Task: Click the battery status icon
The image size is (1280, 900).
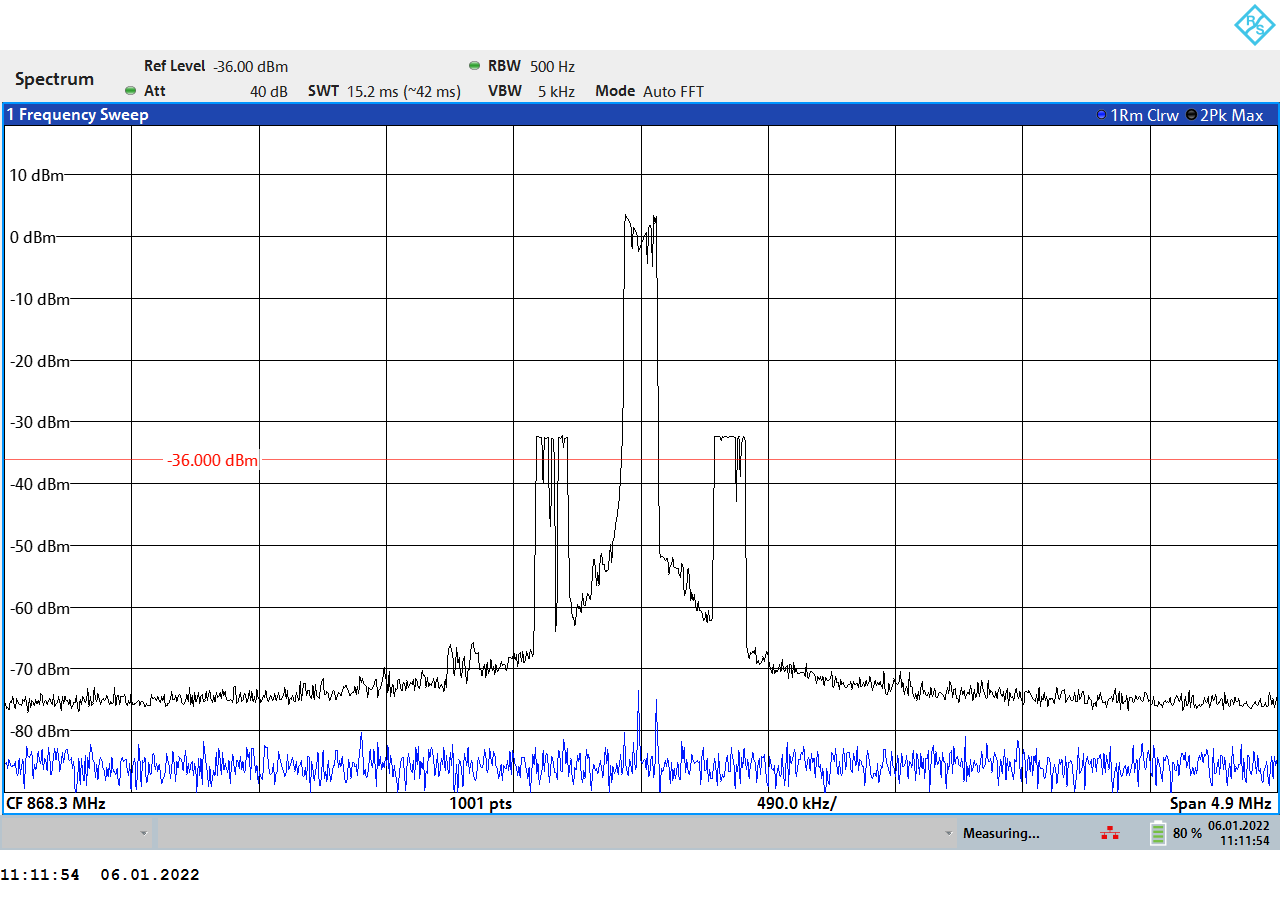Action: pyautogui.click(x=1156, y=832)
